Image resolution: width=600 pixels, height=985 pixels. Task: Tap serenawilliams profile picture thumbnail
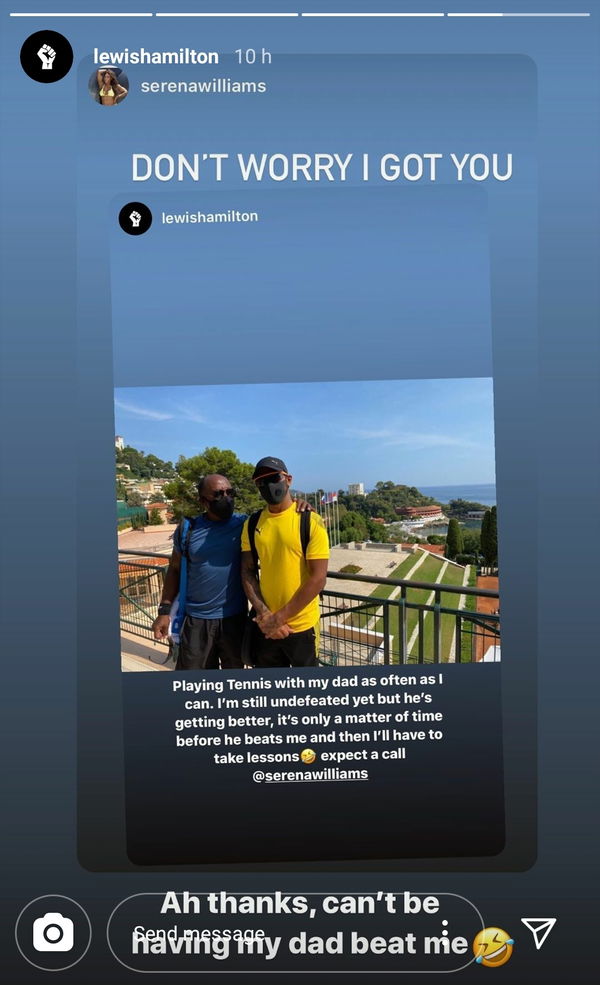point(109,86)
